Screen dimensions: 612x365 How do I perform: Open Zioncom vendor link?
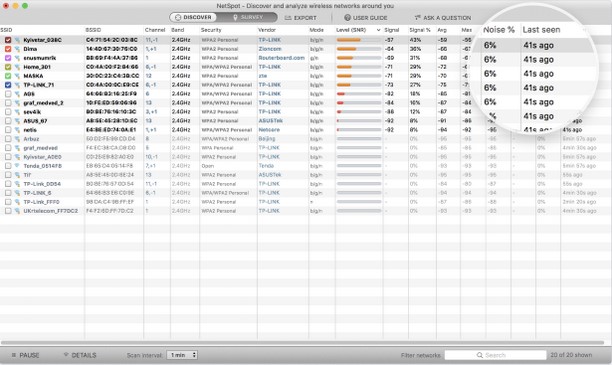point(270,49)
